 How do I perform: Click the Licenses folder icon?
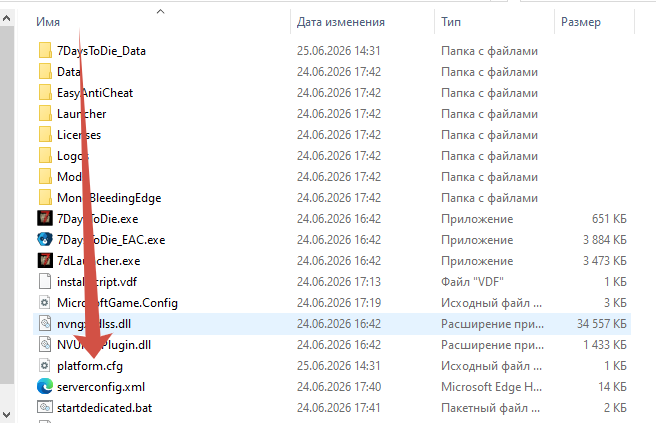tap(45, 134)
